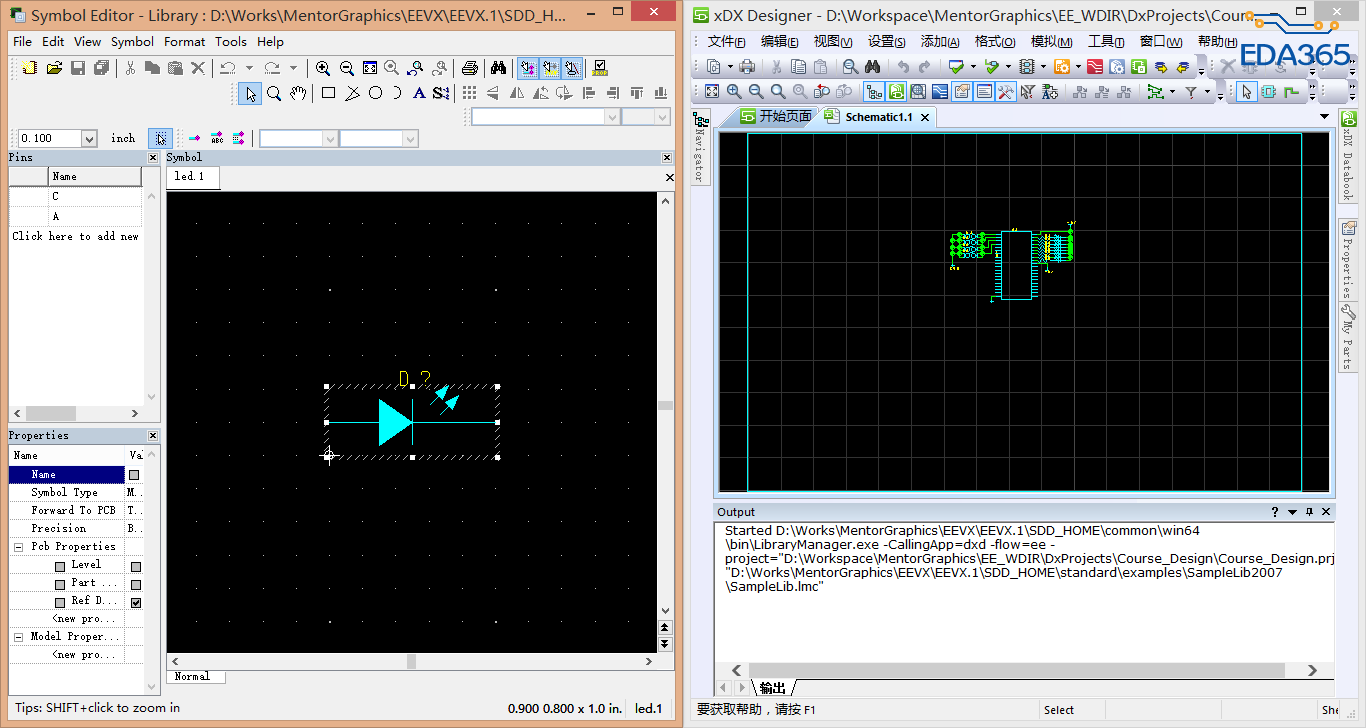Click the add pin arrow icon
The width and height of the screenshot is (1366, 728).
click(x=194, y=138)
